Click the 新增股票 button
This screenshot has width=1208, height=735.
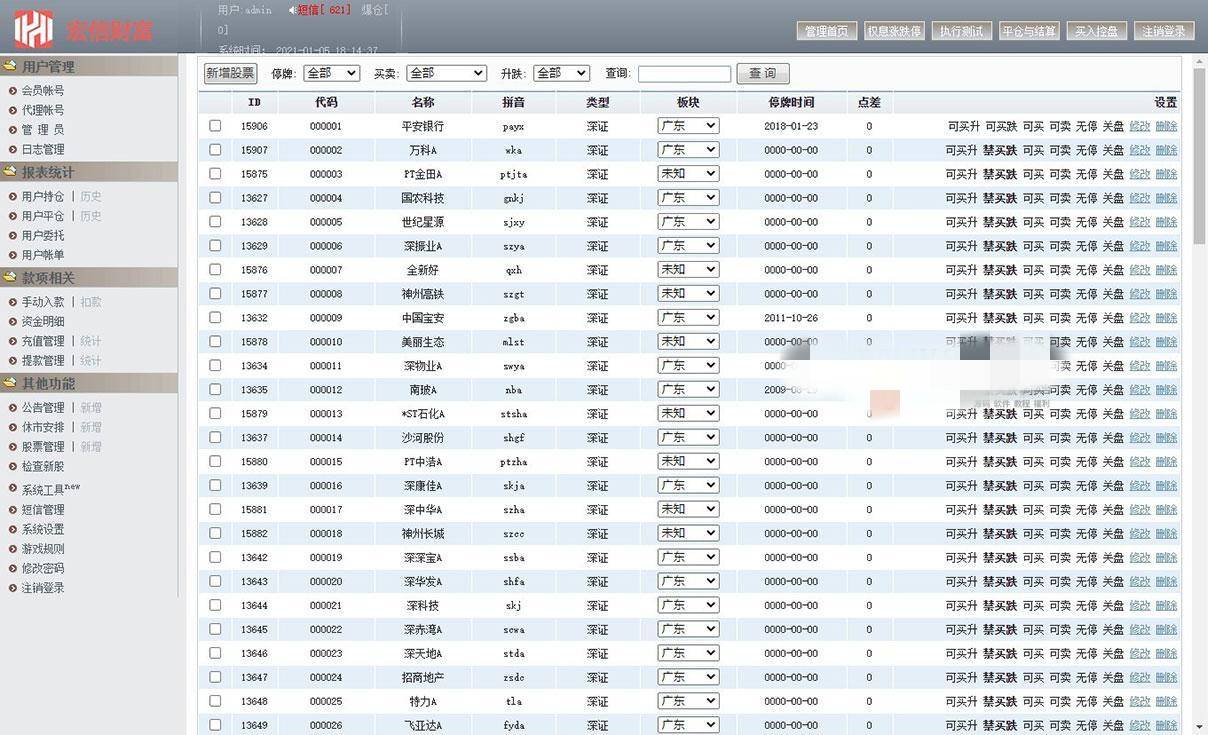click(228, 73)
